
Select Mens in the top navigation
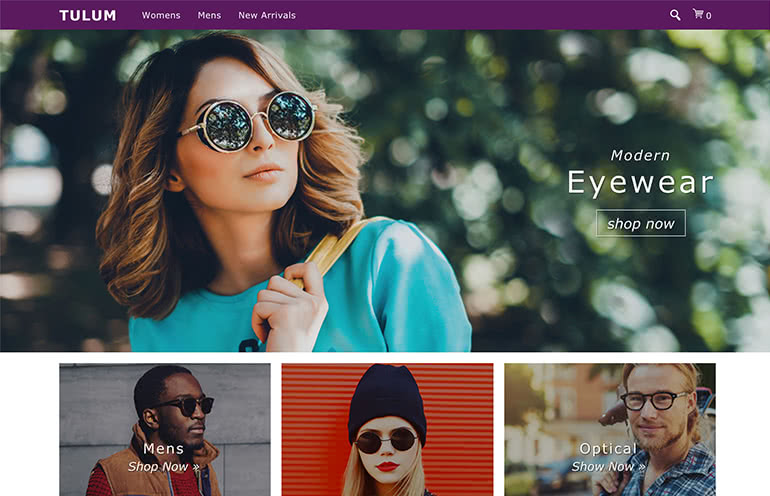tap(209, 15)
